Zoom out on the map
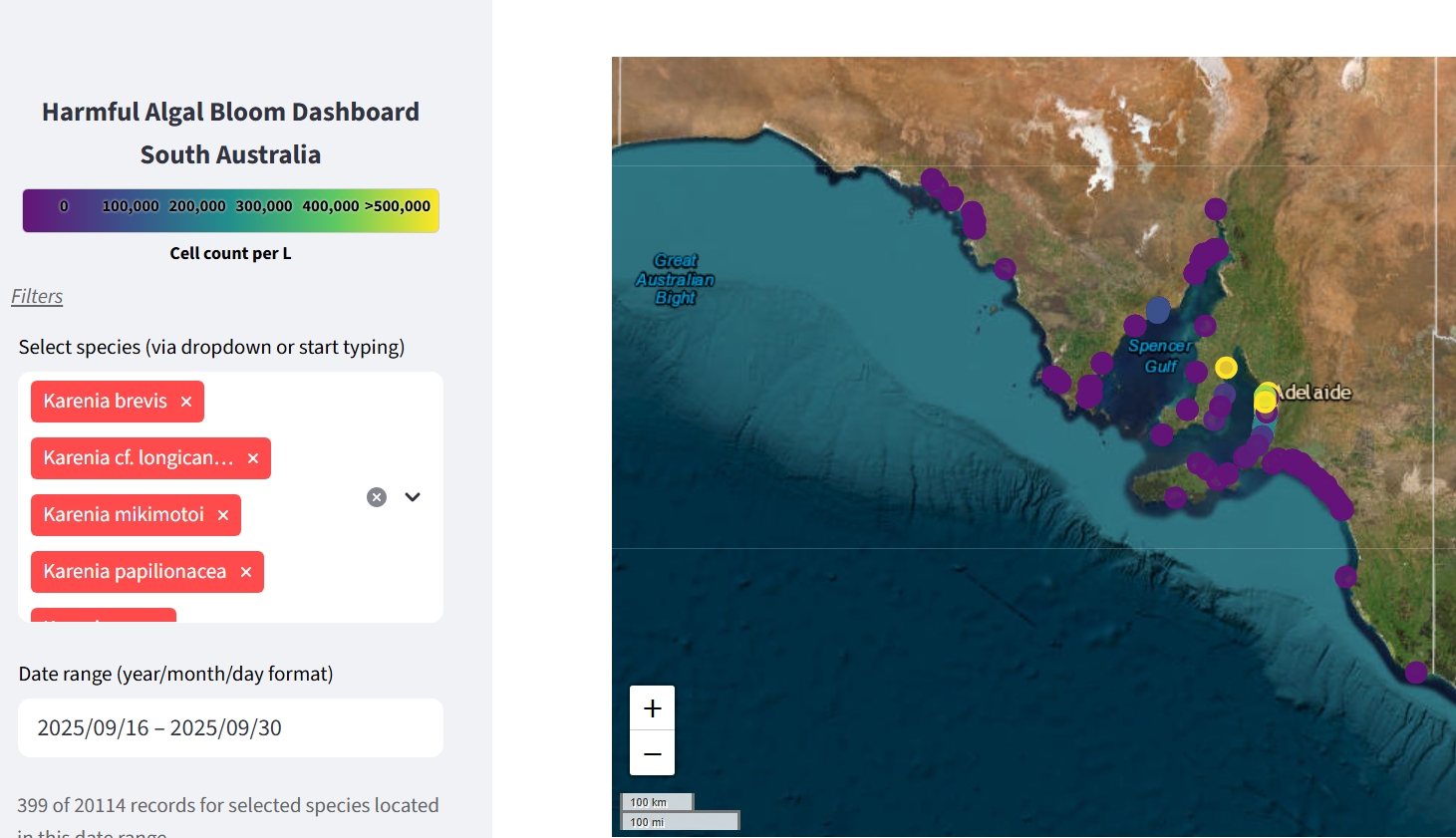The image size is (1456, 838). pos(653,754)
